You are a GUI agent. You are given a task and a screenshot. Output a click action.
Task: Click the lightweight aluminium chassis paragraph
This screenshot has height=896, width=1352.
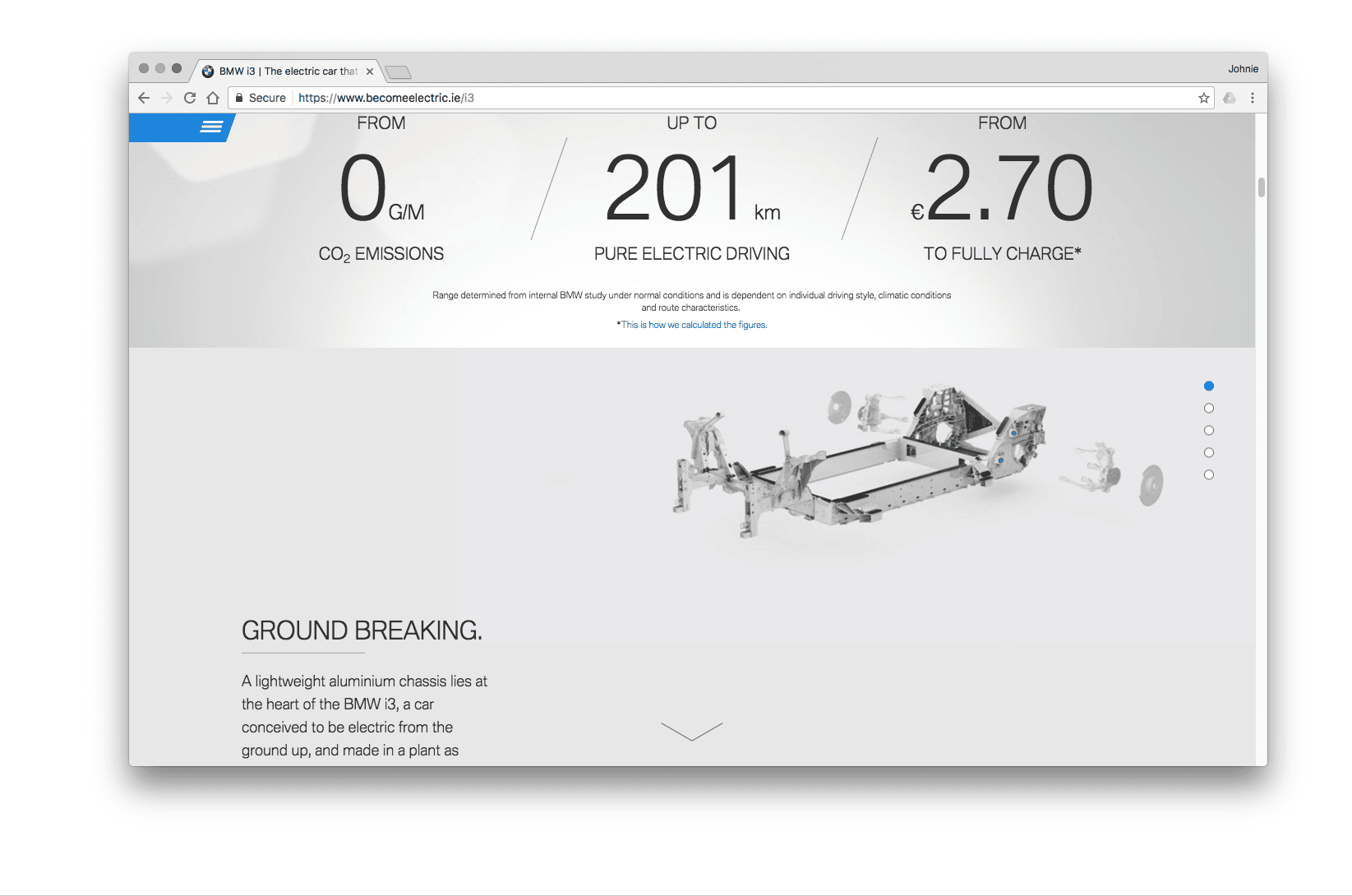(x=364, y=716)
